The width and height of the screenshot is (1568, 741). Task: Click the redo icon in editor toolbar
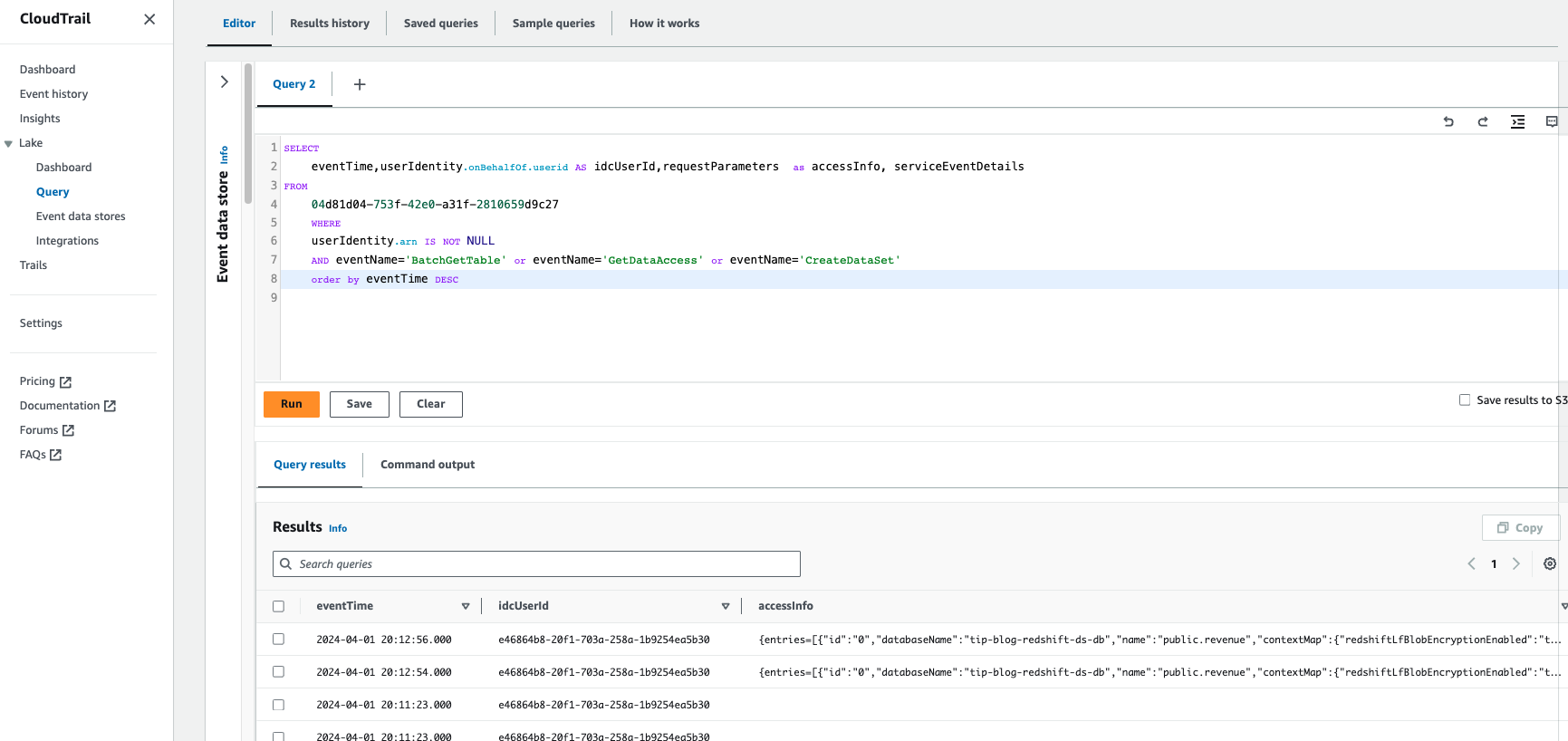(1483, 121)
